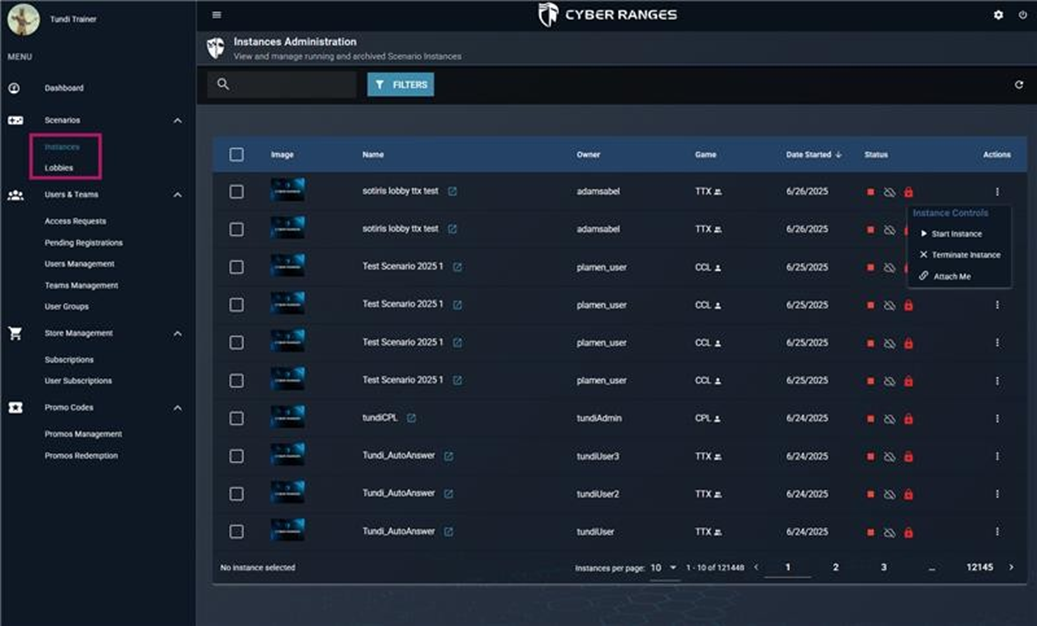Click the red stopped status icon for sotiris lobby ttx test
1037x626 pixels.
pos(871,191)
